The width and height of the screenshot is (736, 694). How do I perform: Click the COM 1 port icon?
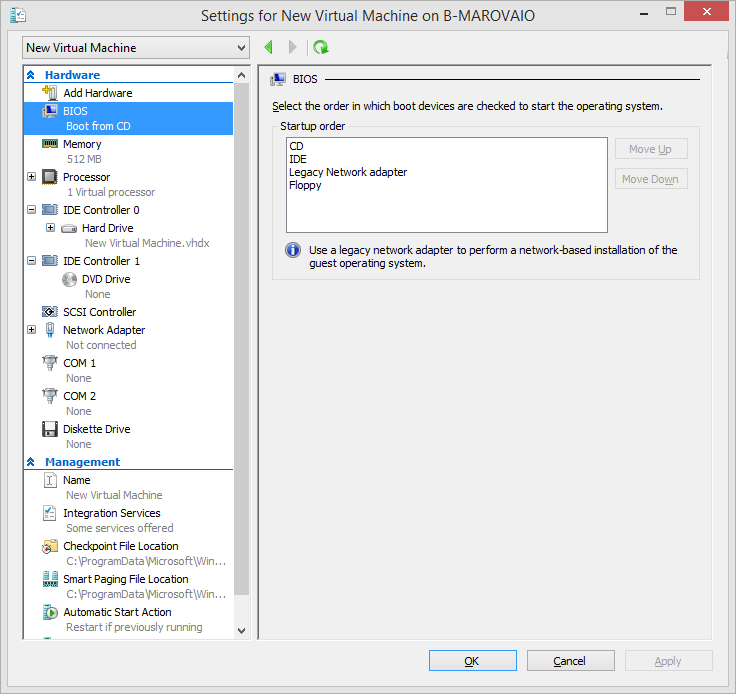[x=49, y=363]
